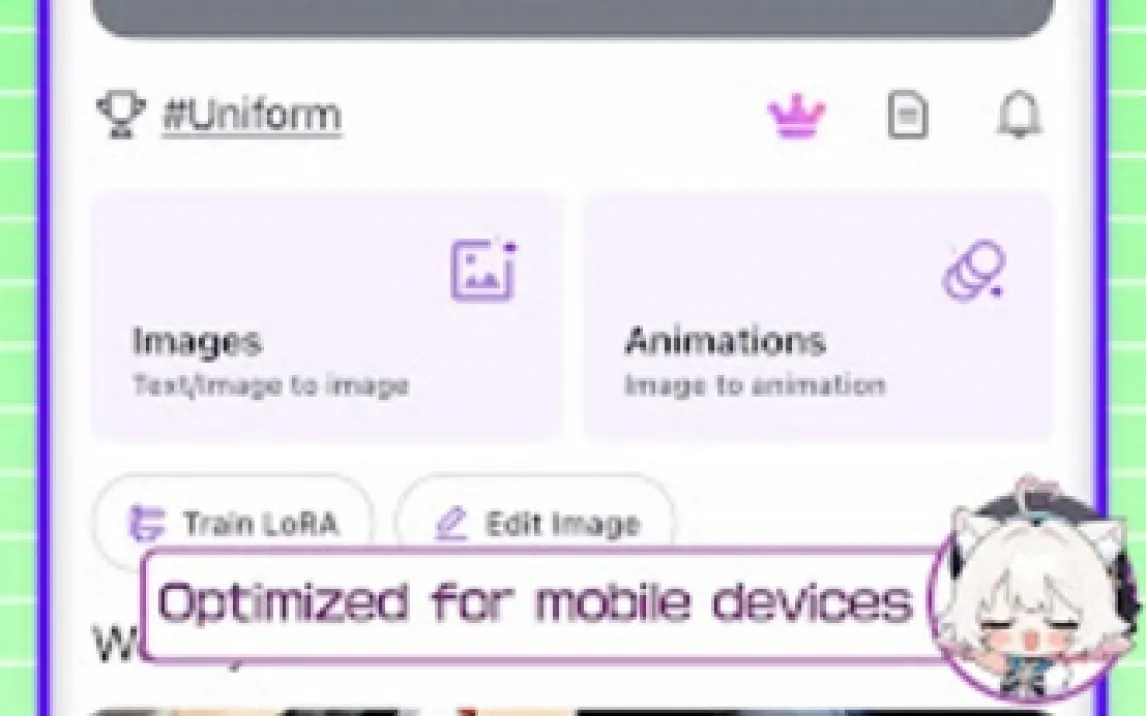Select the Images heading text
1146x716 pixels.
[x=197, y=342]
